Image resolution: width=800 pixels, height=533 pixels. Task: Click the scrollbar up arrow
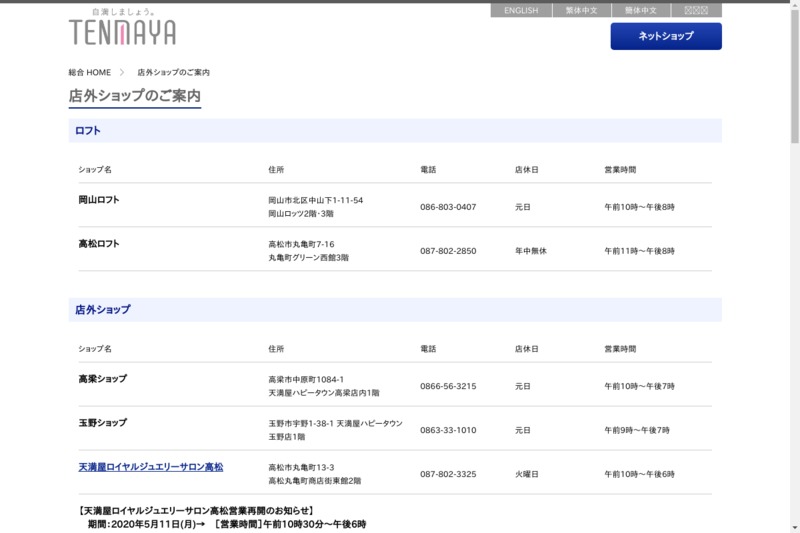click(x=794, y=5)
